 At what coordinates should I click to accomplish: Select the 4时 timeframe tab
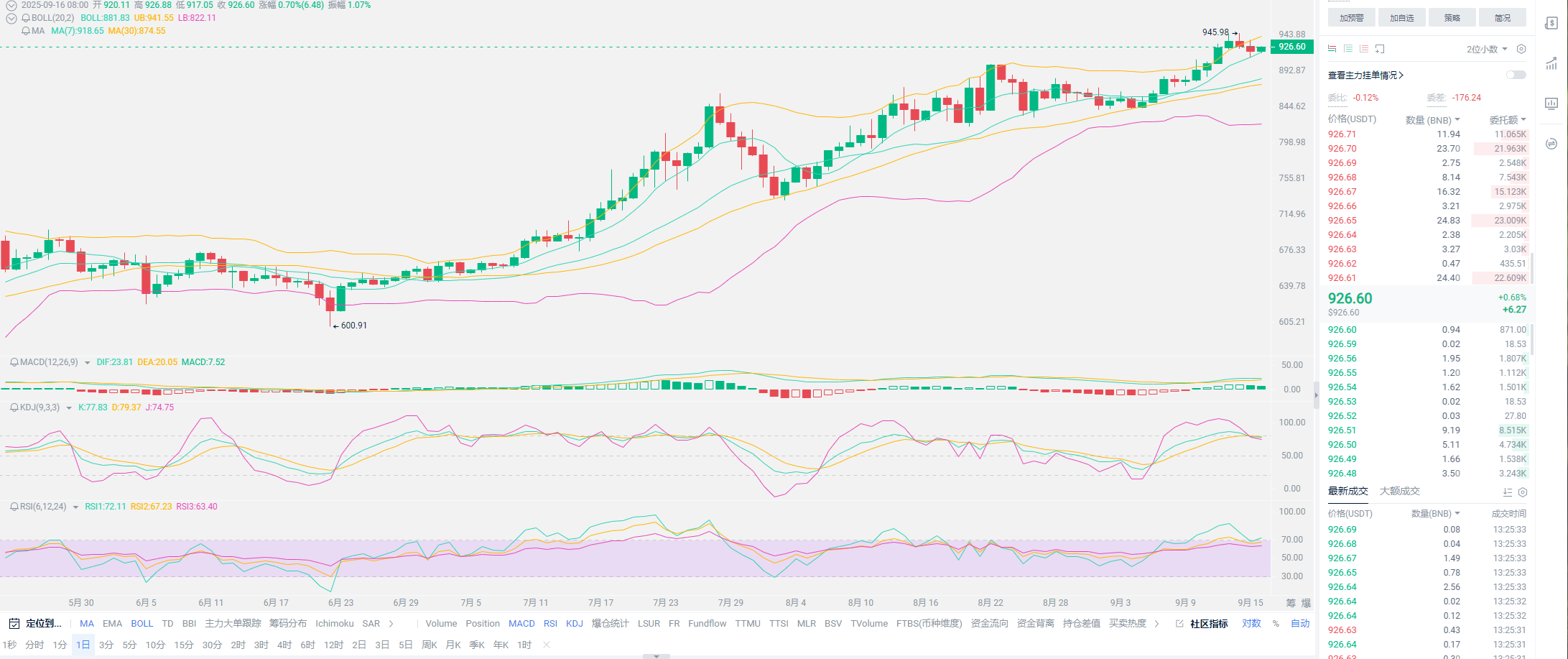click(284, 645)
